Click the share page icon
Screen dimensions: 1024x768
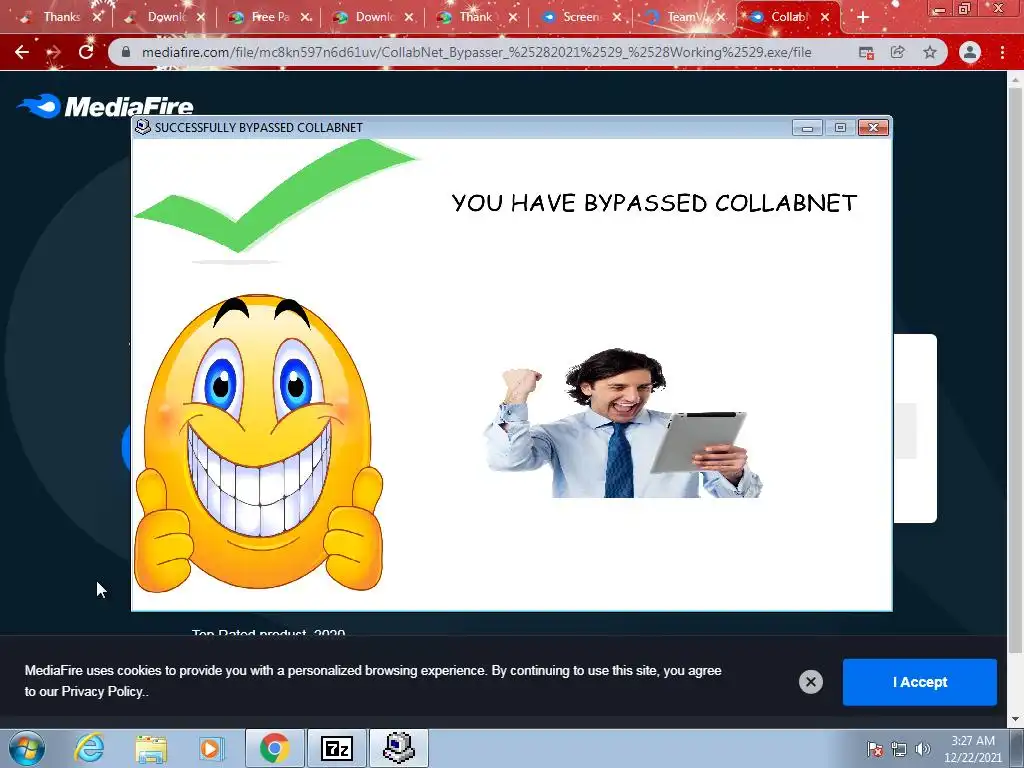coord(898,52)
